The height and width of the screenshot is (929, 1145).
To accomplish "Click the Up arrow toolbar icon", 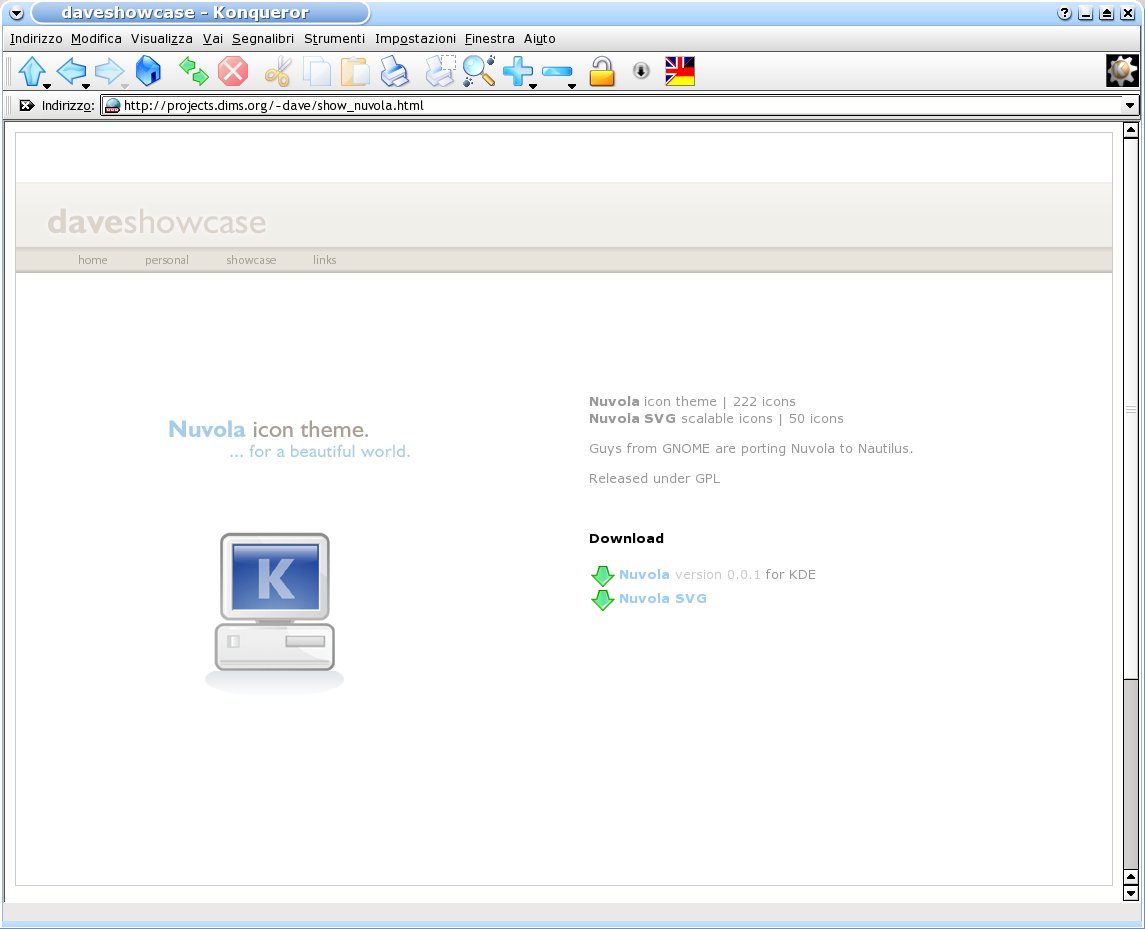I will (31, 71).
